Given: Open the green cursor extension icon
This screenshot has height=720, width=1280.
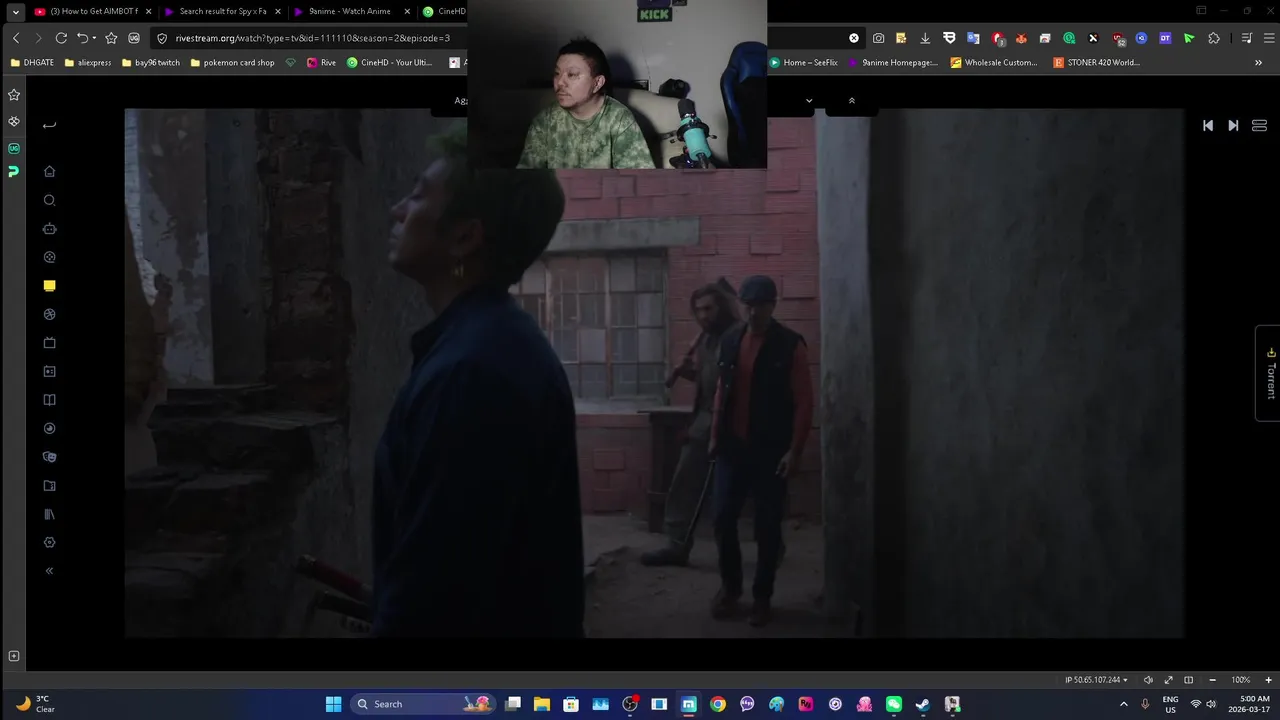Looking at the screenshot, I should (1189, 38).
